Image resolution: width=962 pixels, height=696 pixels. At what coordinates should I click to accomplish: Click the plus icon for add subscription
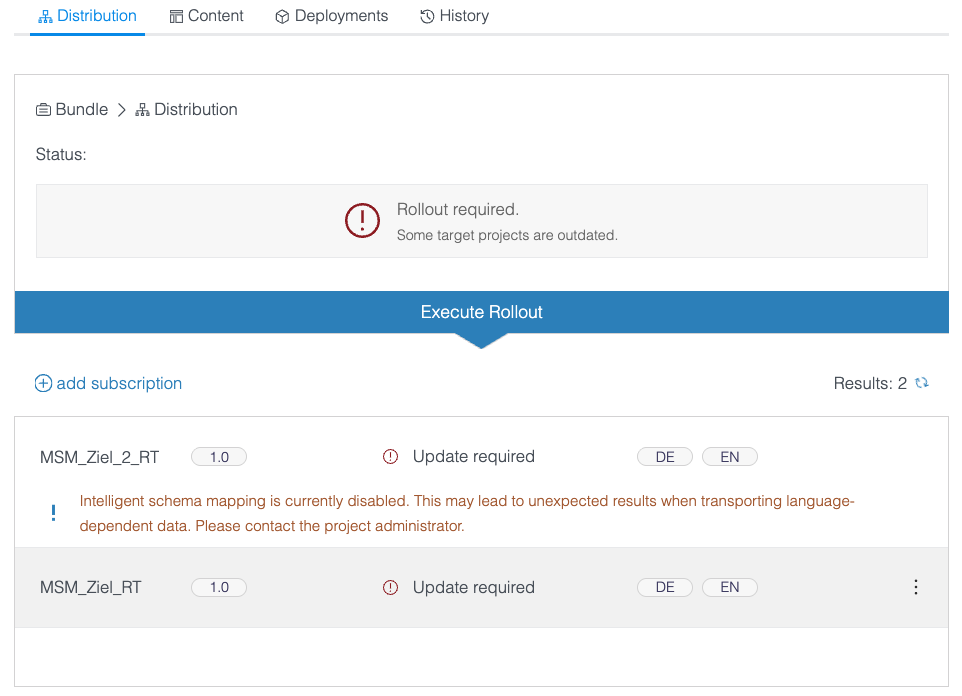click(43, 384)
